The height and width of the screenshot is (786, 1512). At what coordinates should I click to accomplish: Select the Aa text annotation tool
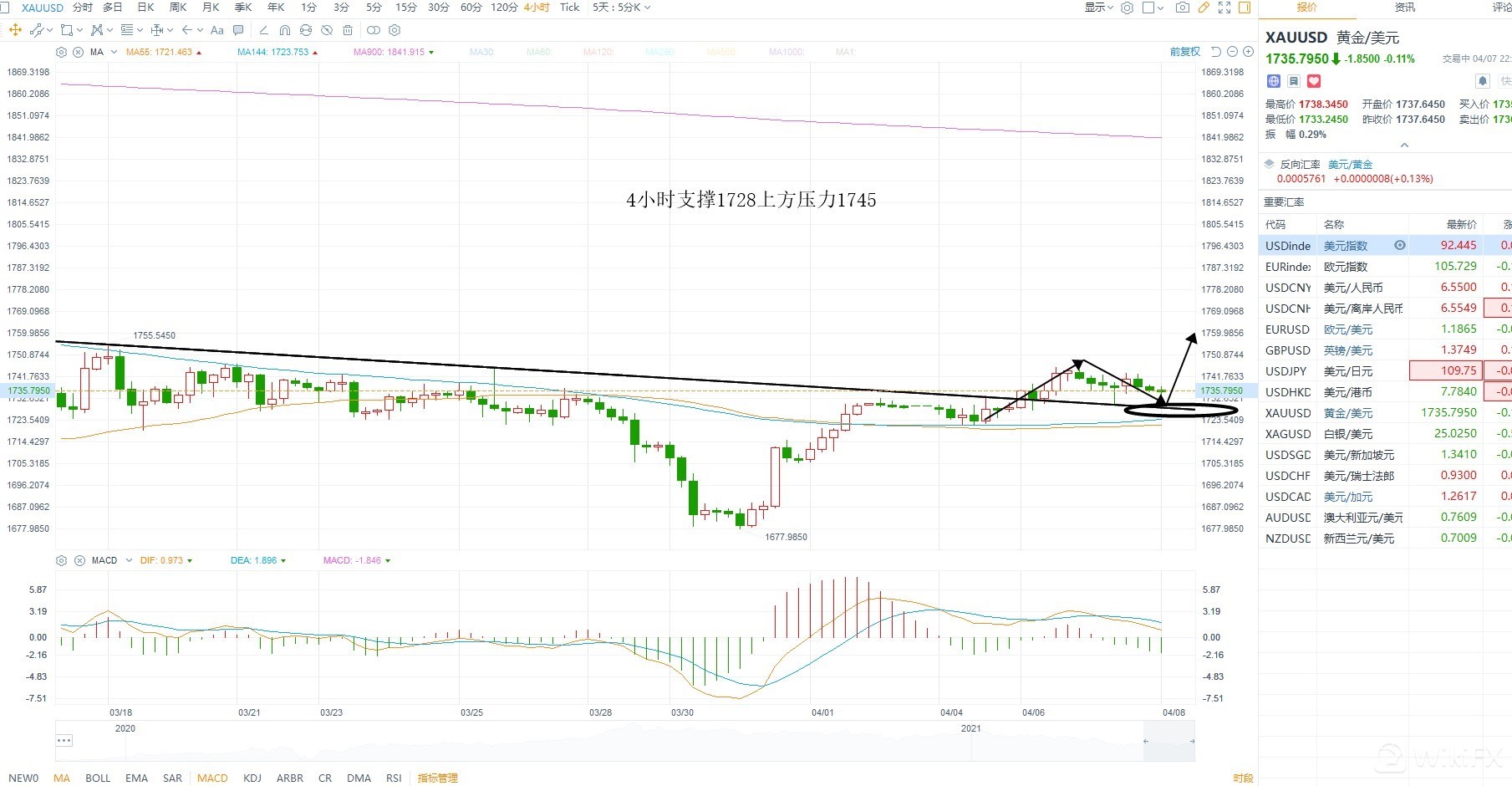point(217,30)
